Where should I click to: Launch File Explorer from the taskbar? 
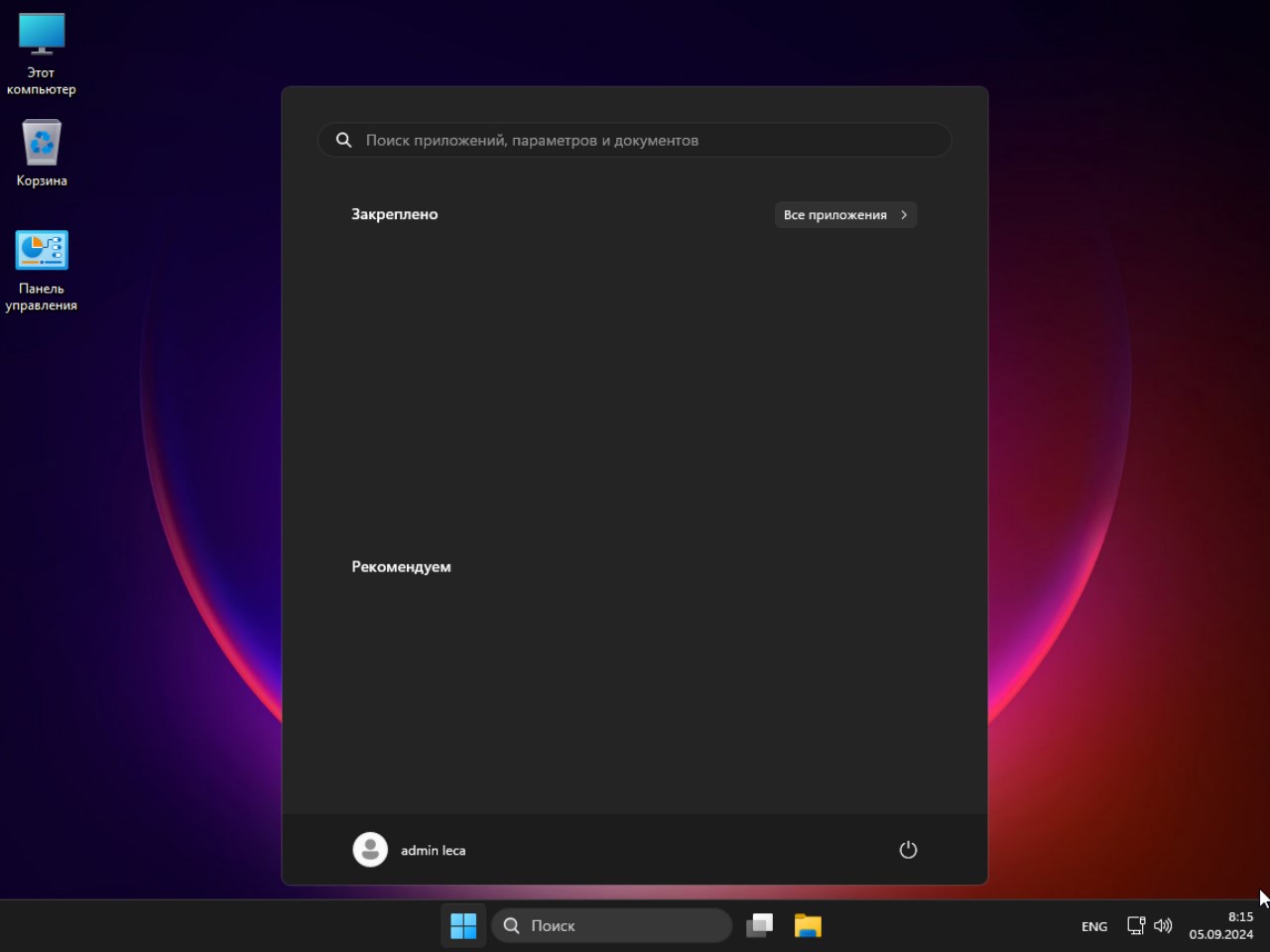[808, 926]
